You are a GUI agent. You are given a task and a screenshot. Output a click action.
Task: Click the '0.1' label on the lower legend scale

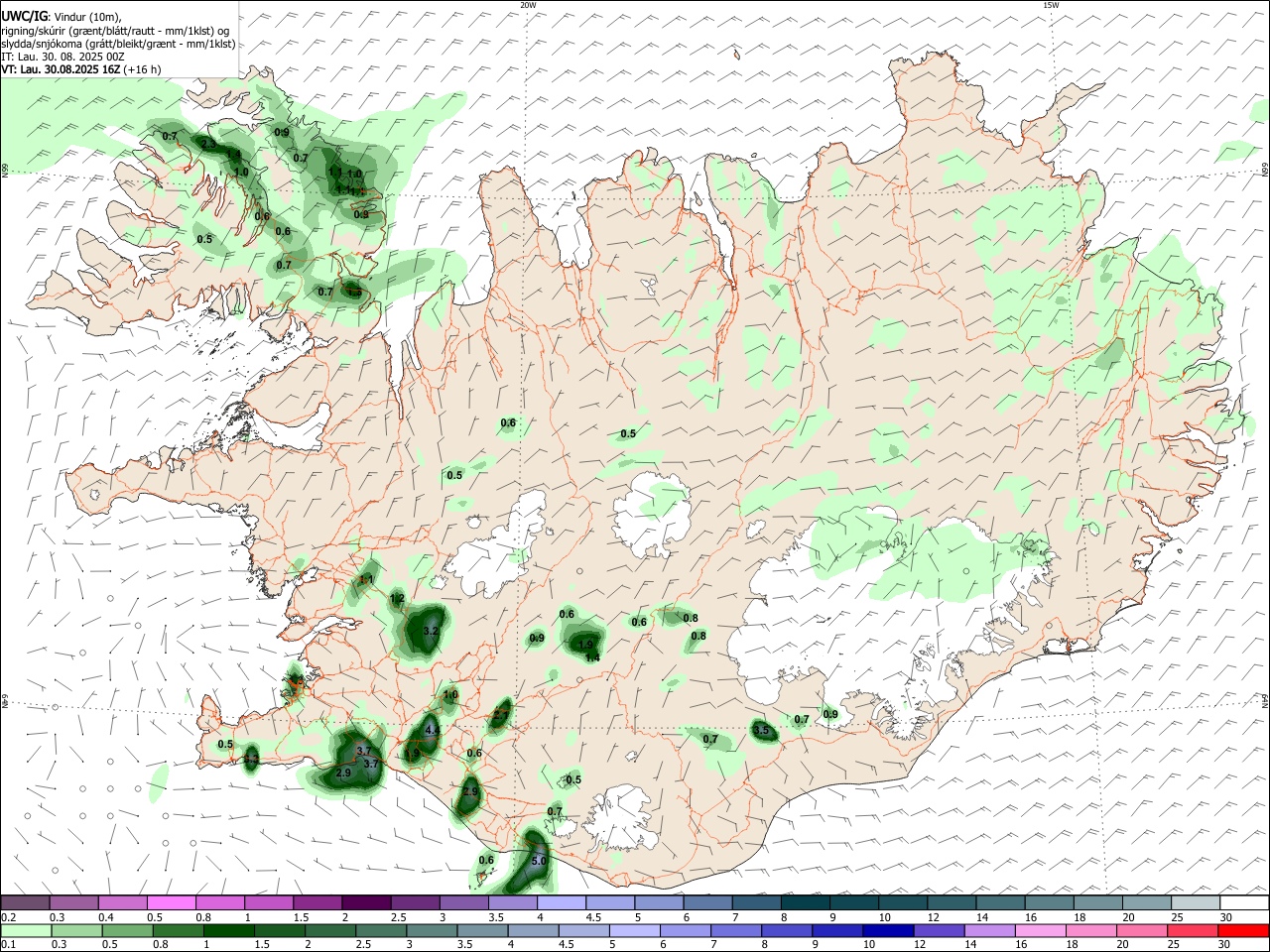(9, 945)
